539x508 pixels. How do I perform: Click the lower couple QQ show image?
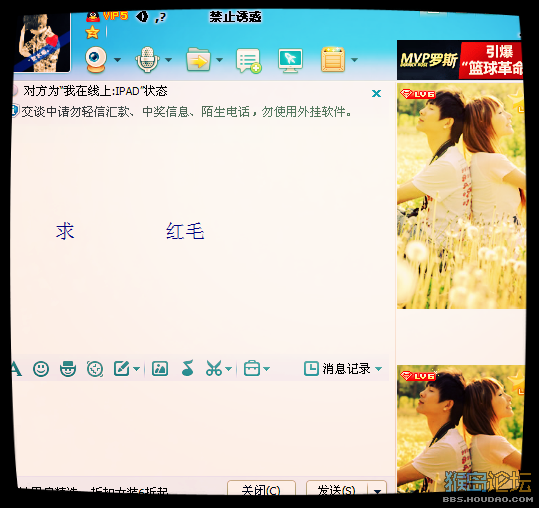tap(461, 429)
